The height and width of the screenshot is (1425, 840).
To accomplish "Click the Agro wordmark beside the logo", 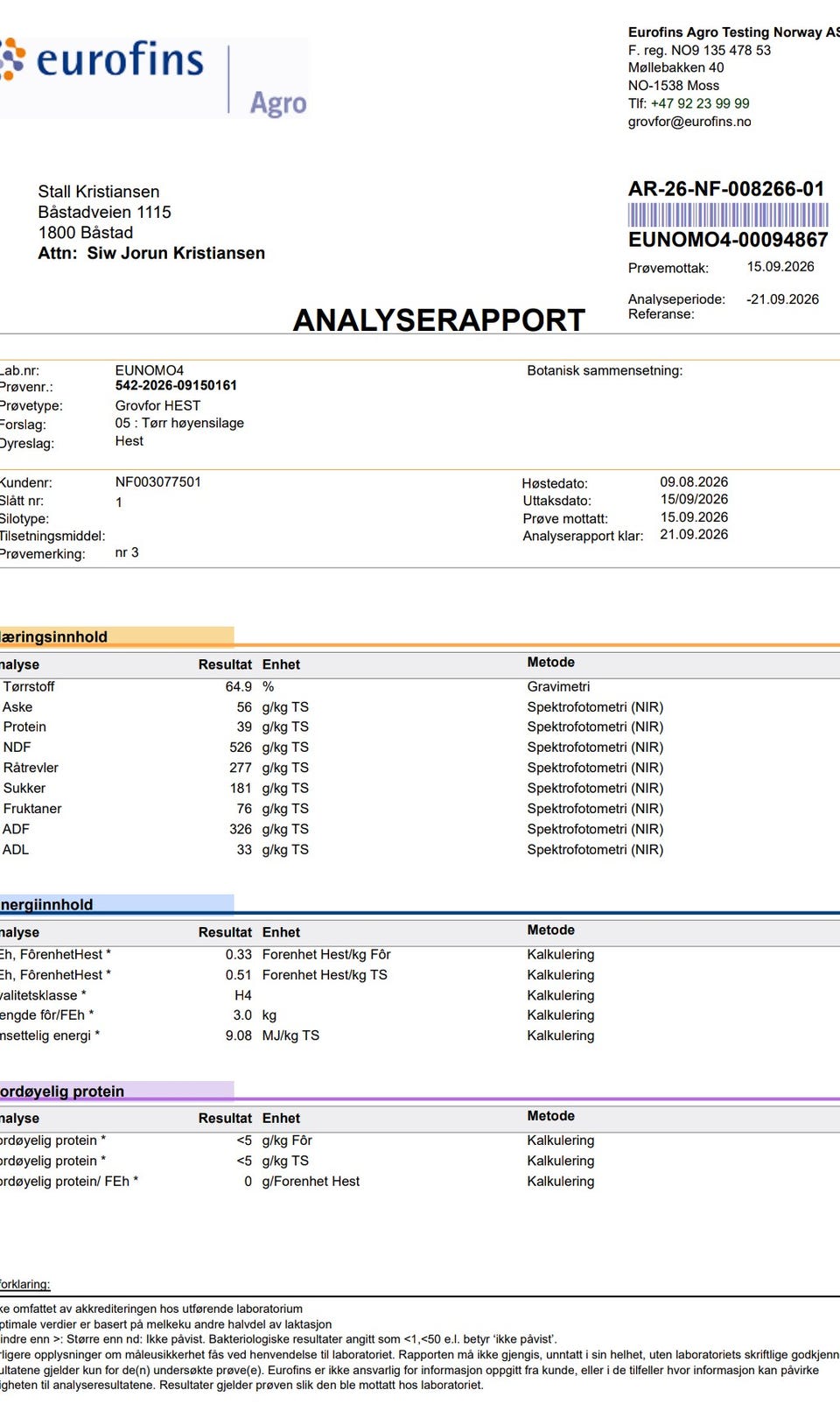I will (278, 103).
